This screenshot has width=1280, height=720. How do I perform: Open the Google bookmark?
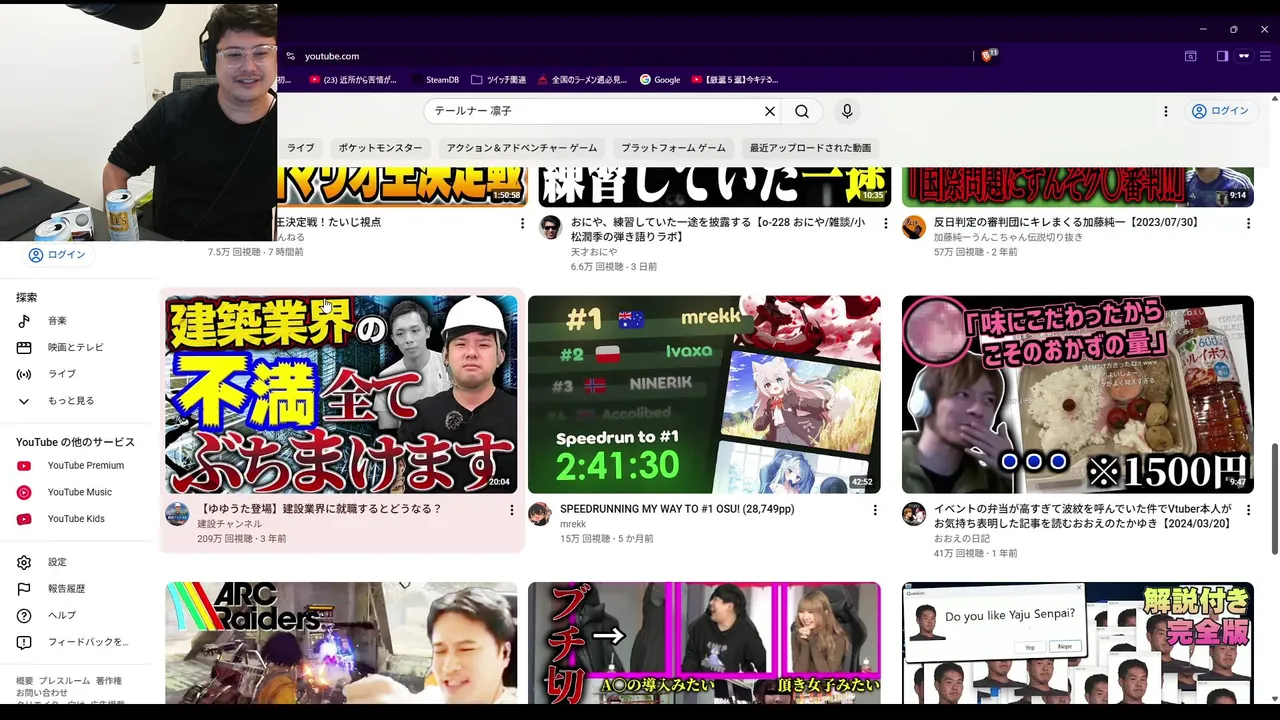660,80
